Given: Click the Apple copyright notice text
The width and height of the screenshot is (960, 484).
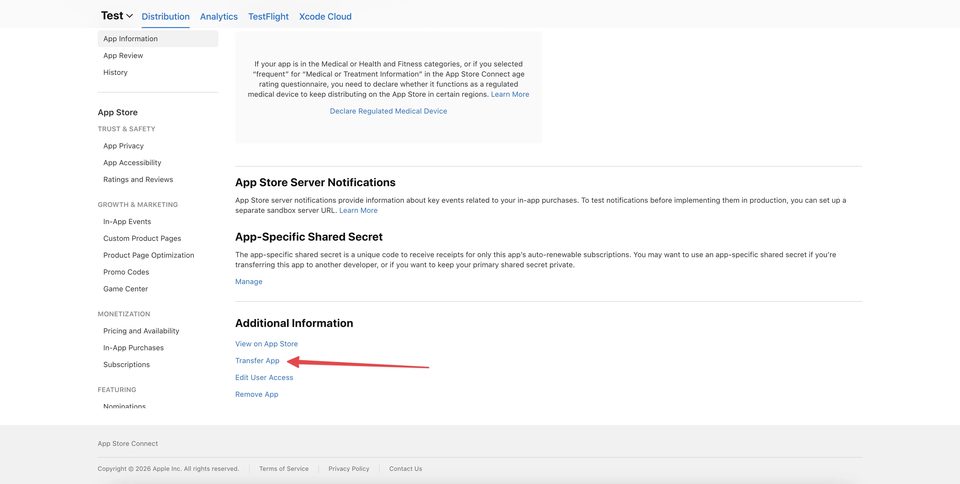Looking at the screenshot, I should tap(168, 469).
